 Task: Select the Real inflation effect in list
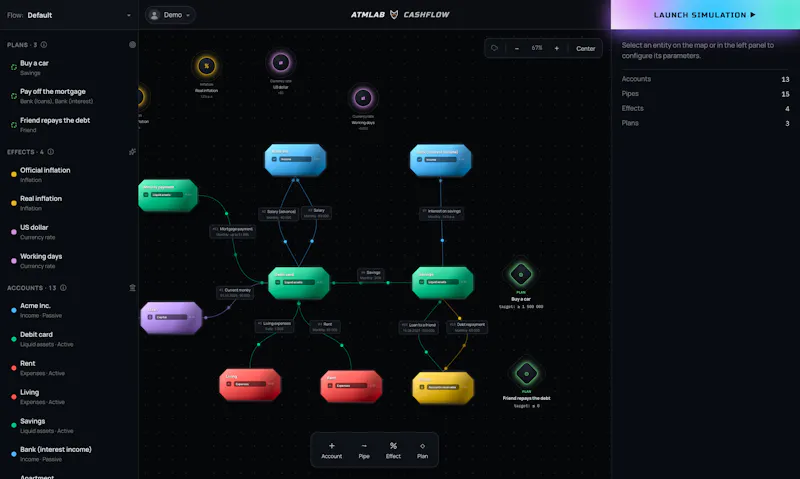pos(69,203)
